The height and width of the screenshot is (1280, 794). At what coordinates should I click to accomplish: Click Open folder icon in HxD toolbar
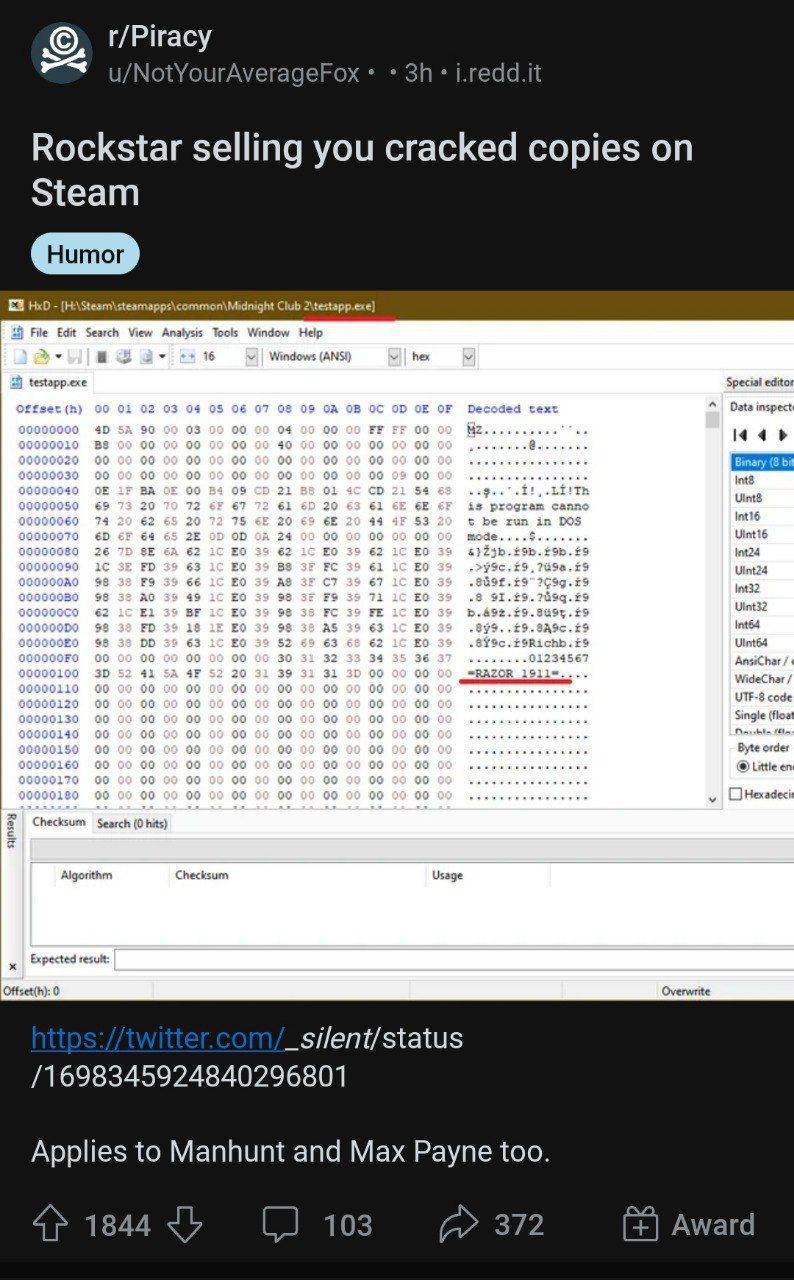(x=41, y=357)
